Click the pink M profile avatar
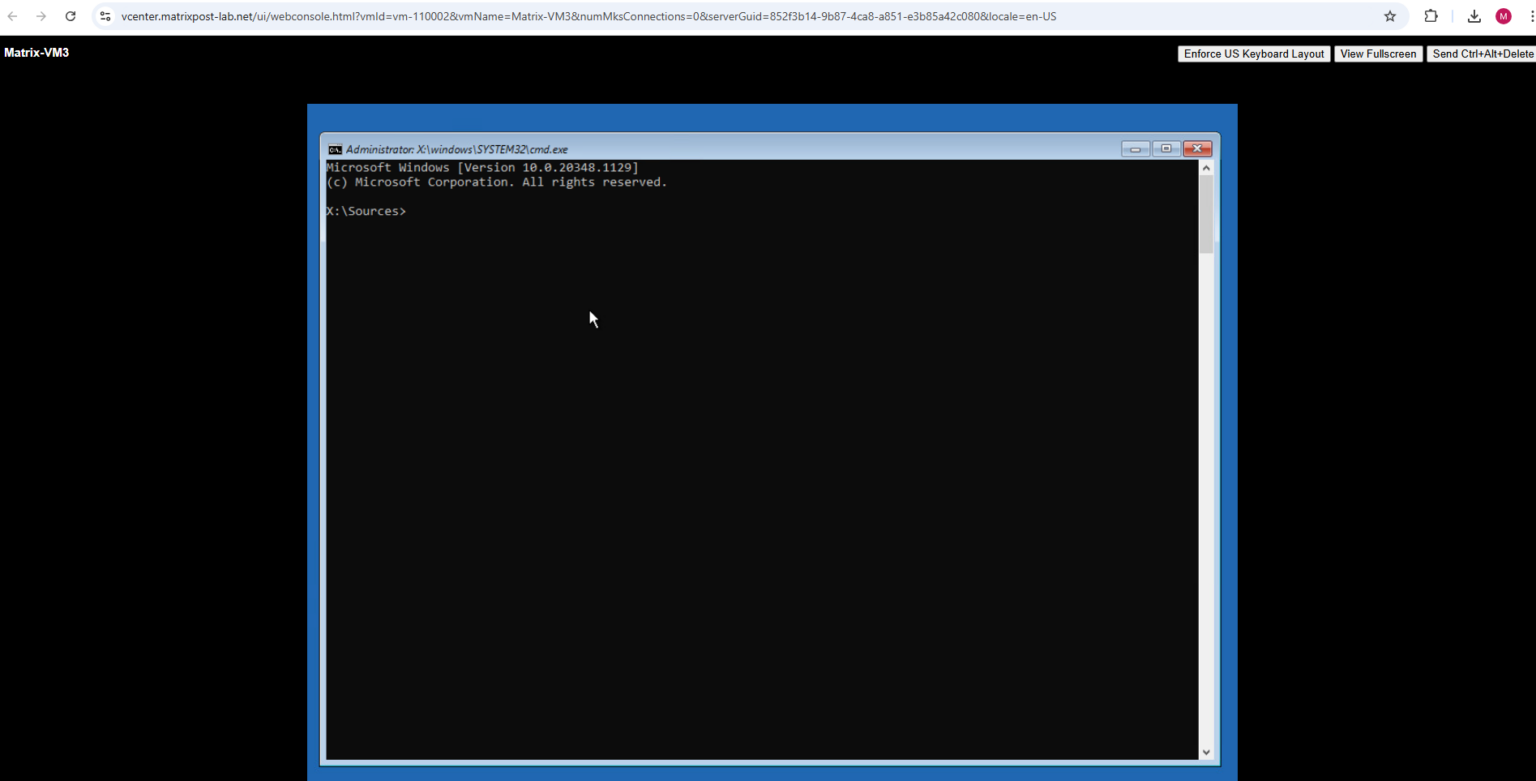1536x781 pixels. [1501, 16]
